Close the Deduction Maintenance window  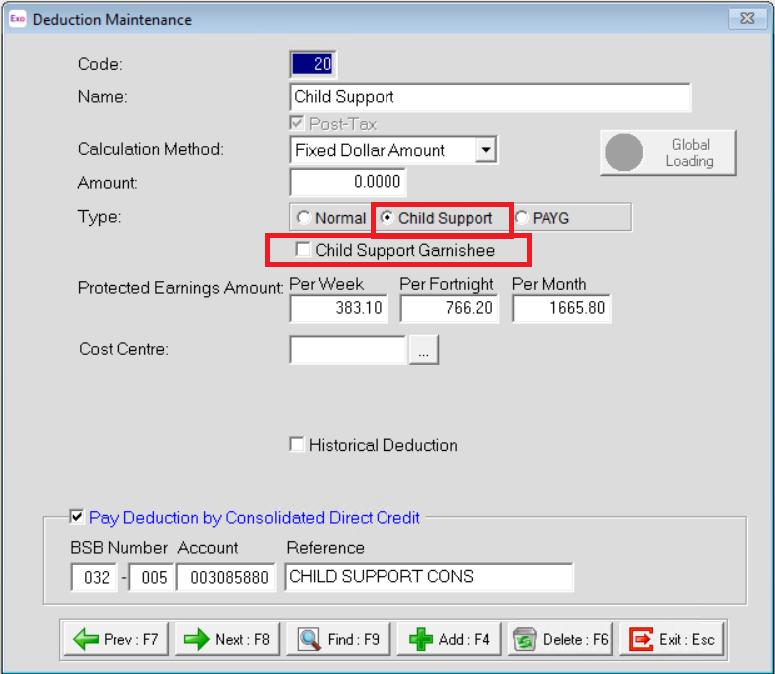[747, 18]
